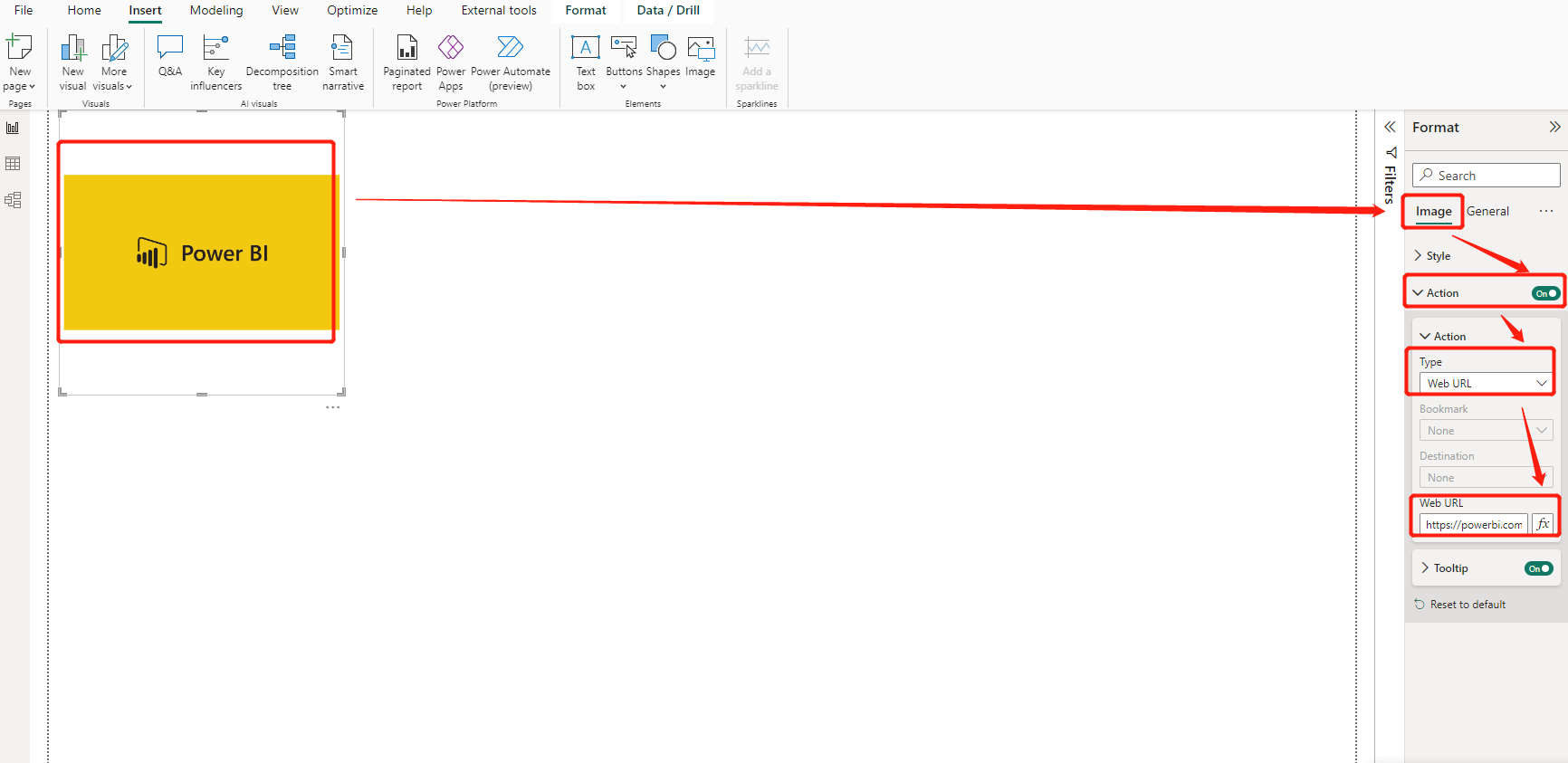This screenshot has width=1568, height=763.
Task: Insert Decomposition tree visual
Action: click(x=282, y=62)
